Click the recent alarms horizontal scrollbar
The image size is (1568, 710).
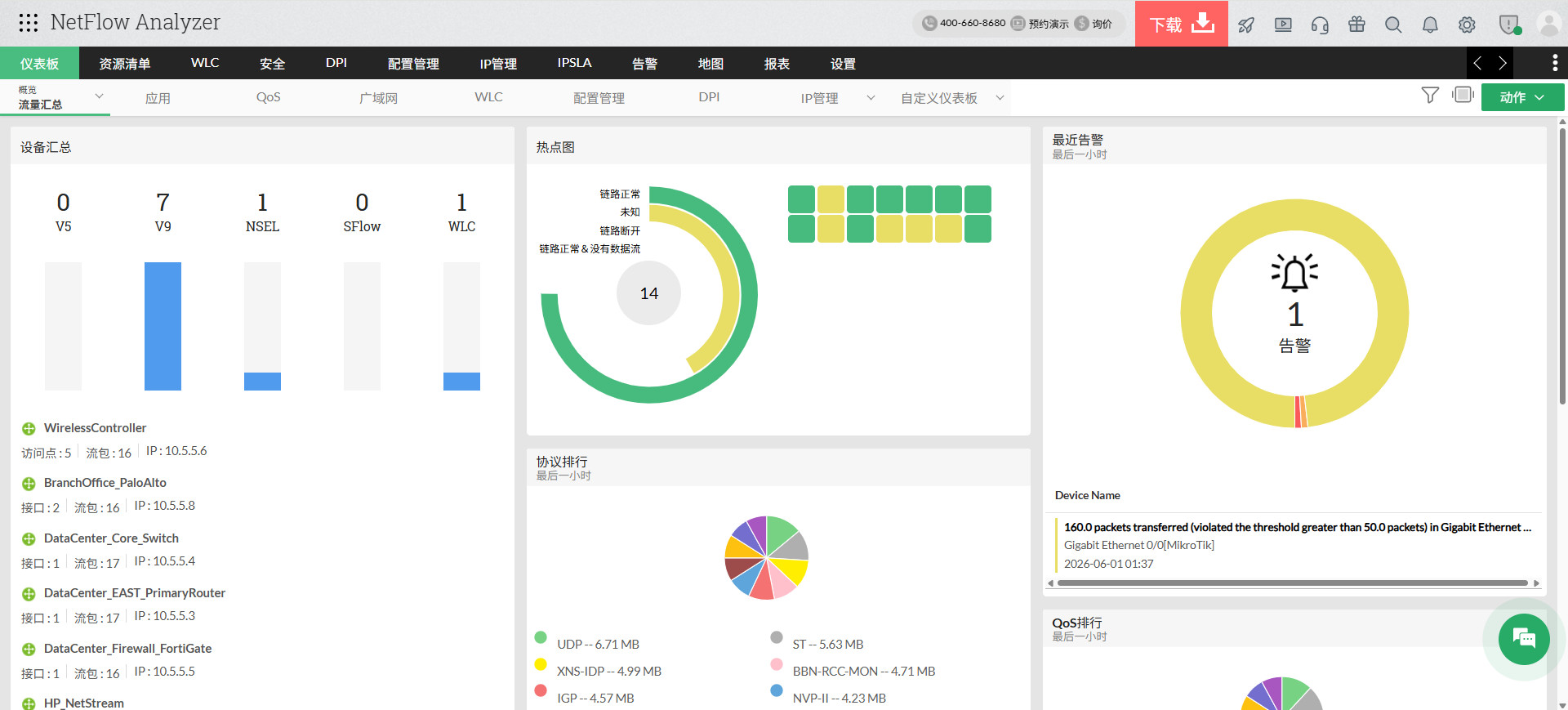1292,583
